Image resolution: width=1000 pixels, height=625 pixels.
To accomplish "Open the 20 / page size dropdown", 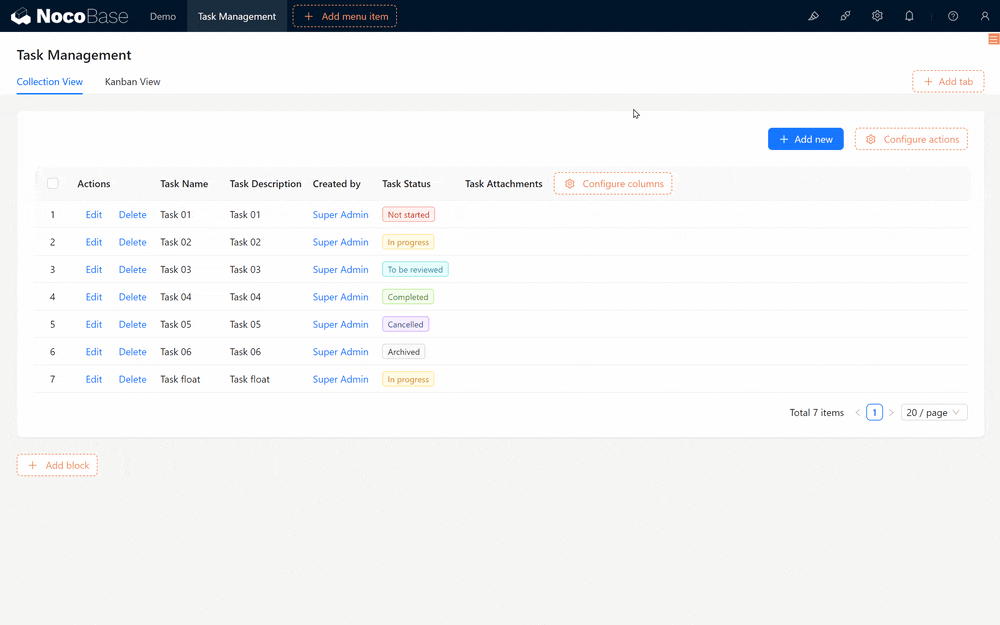I will [934, 413].
